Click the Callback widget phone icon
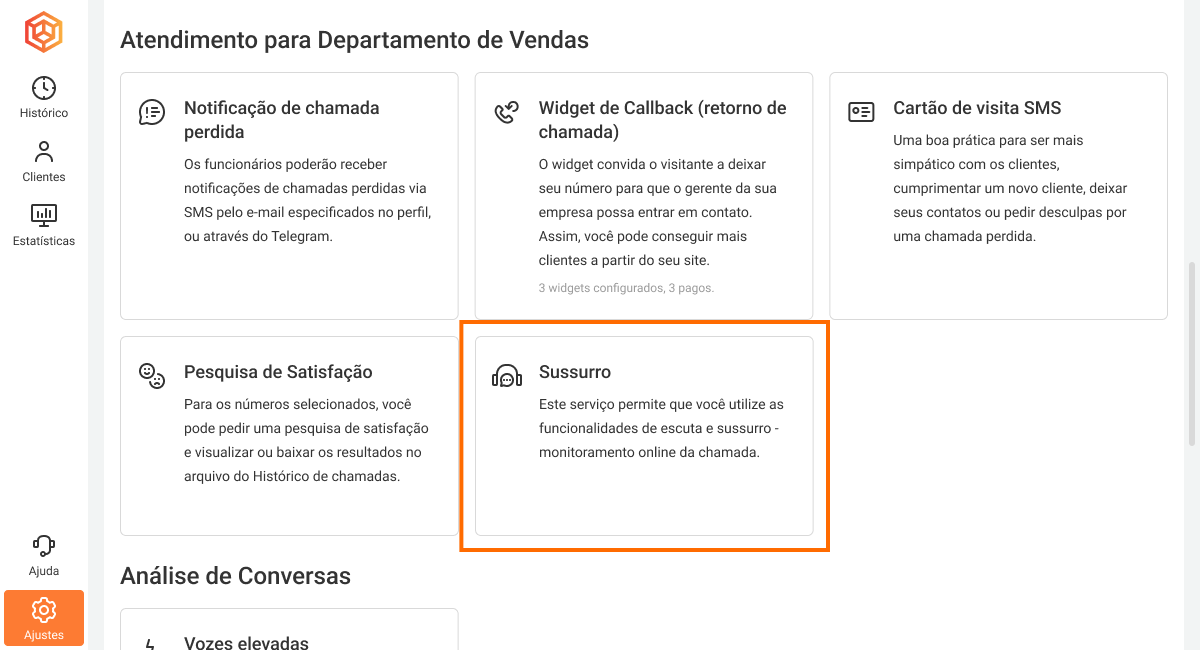 (x=507, y=112)
